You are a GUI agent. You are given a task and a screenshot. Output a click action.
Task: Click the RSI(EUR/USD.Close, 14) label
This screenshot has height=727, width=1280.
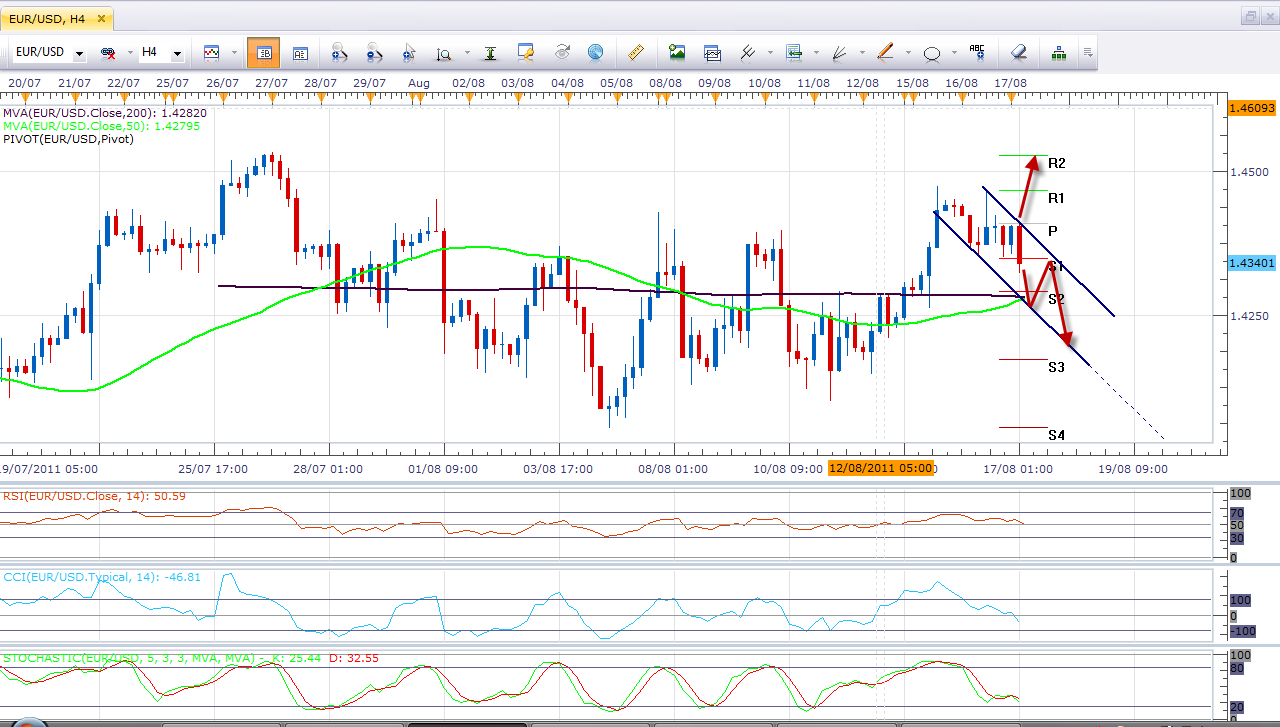pyautogui.click(x=94, y=496)
